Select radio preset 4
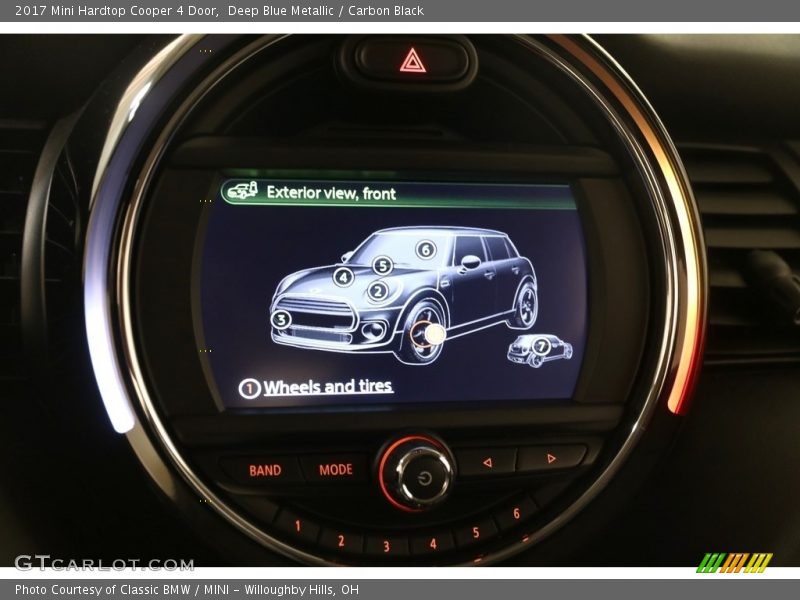800x600 pixels. coord(433,544)
